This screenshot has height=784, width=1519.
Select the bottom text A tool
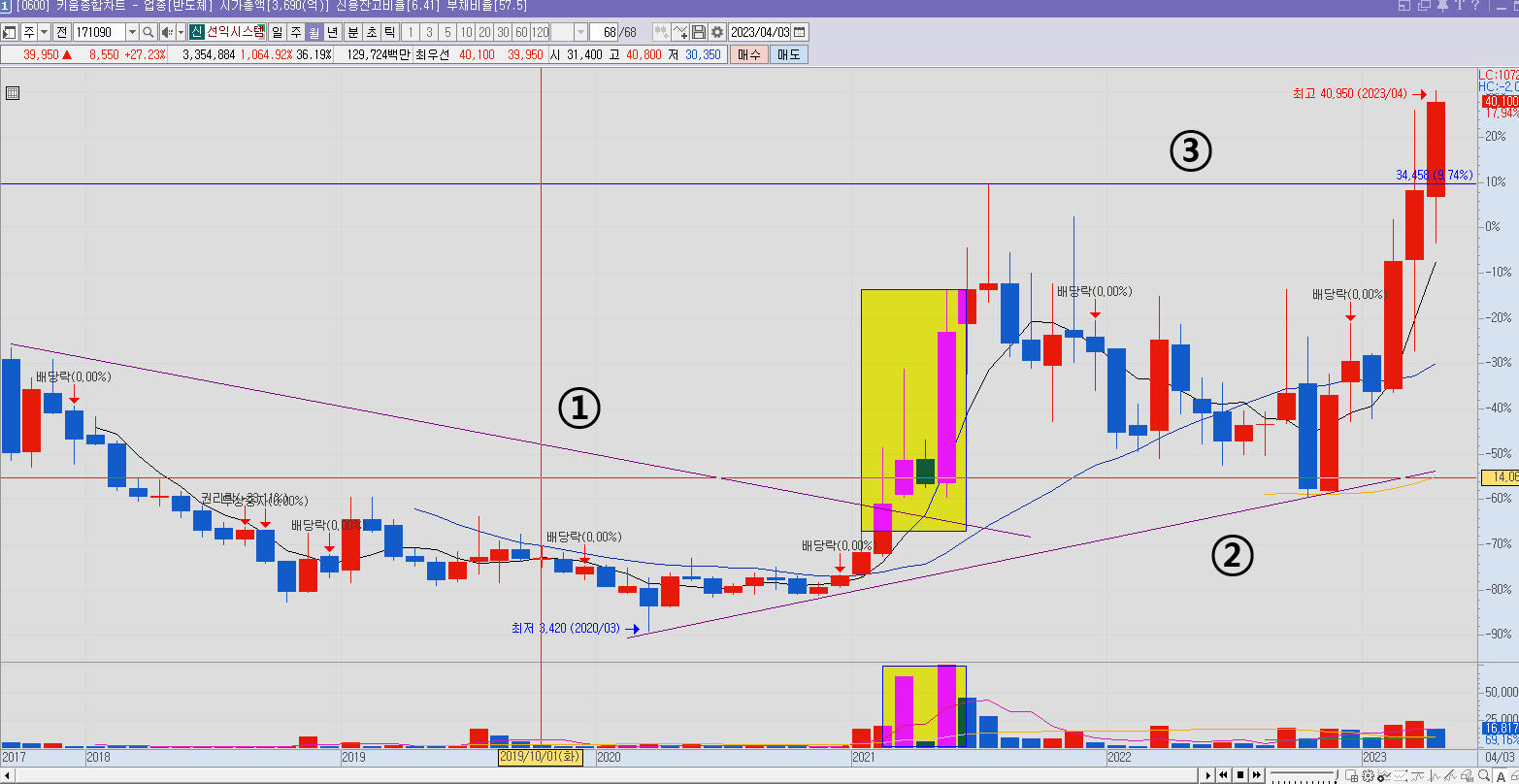[1501, 776]
